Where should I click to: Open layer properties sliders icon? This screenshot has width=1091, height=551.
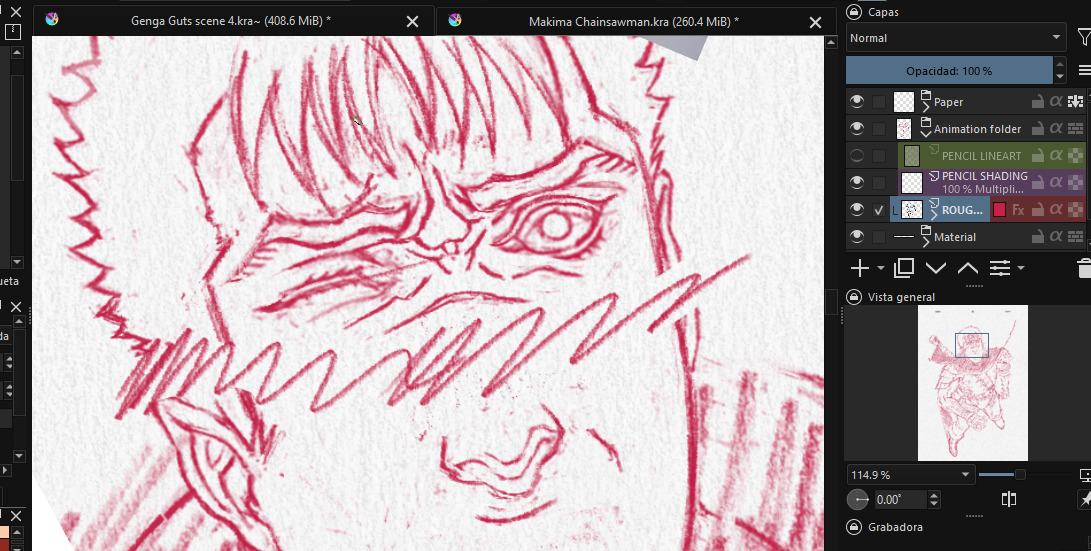[1000, 268]
